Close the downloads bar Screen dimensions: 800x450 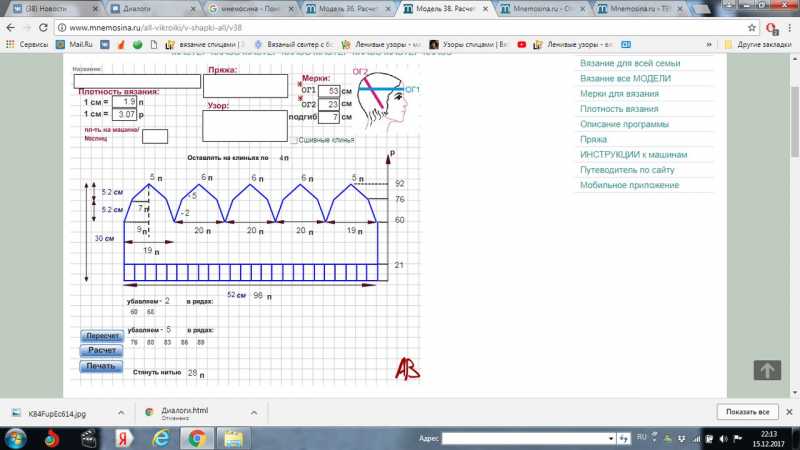[x=787, y=412]
